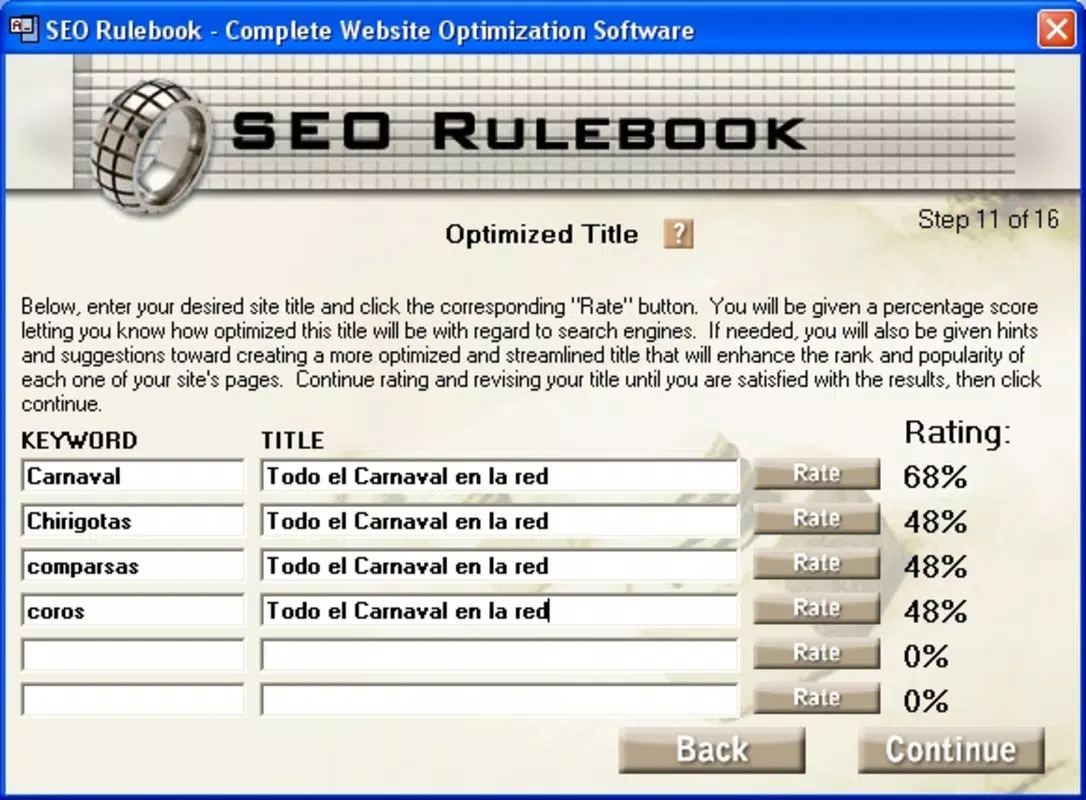Edit title field in coros row
1086x800 pixels.
pos(500,610)
